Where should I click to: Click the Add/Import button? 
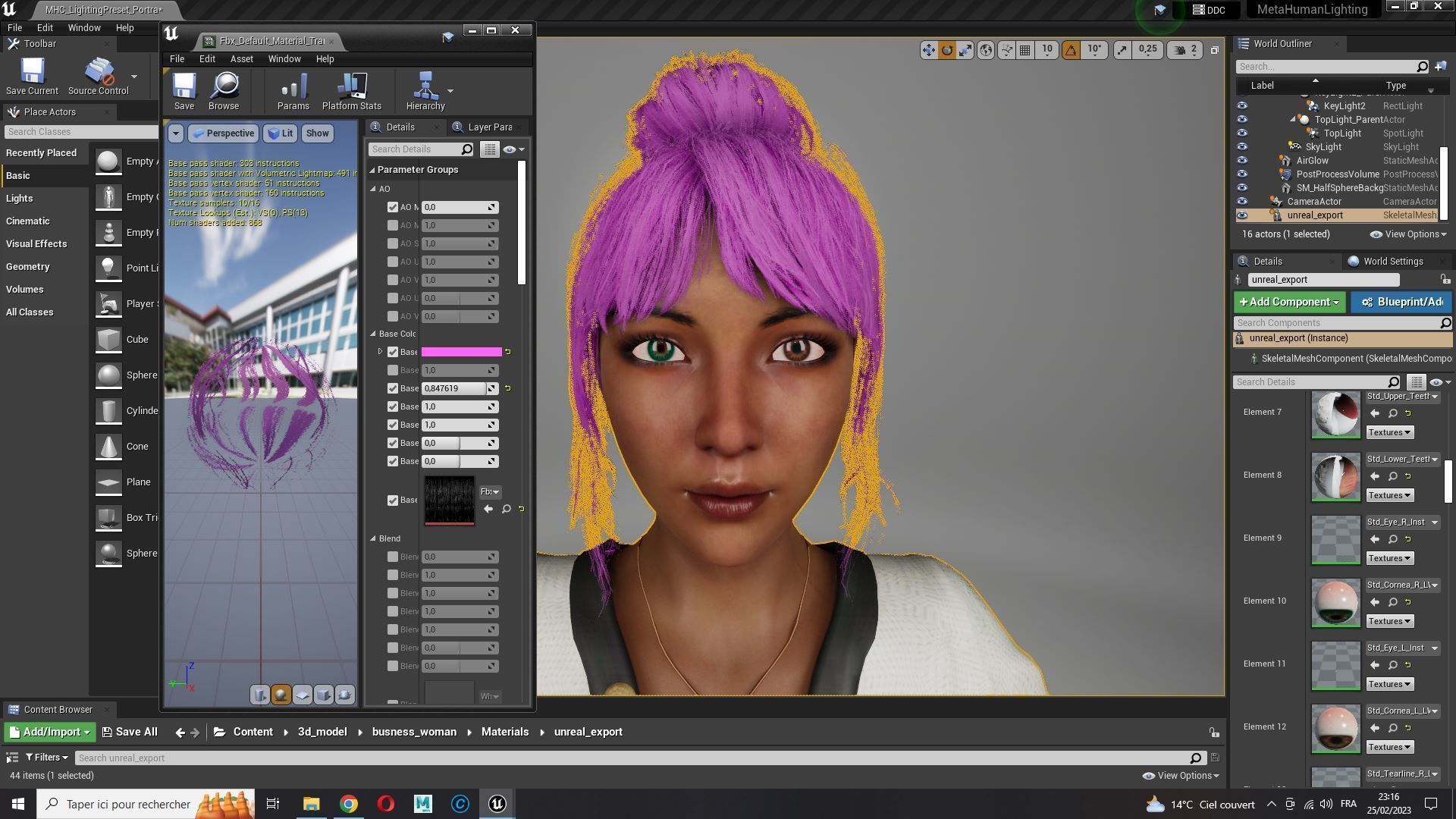[50, 732]
